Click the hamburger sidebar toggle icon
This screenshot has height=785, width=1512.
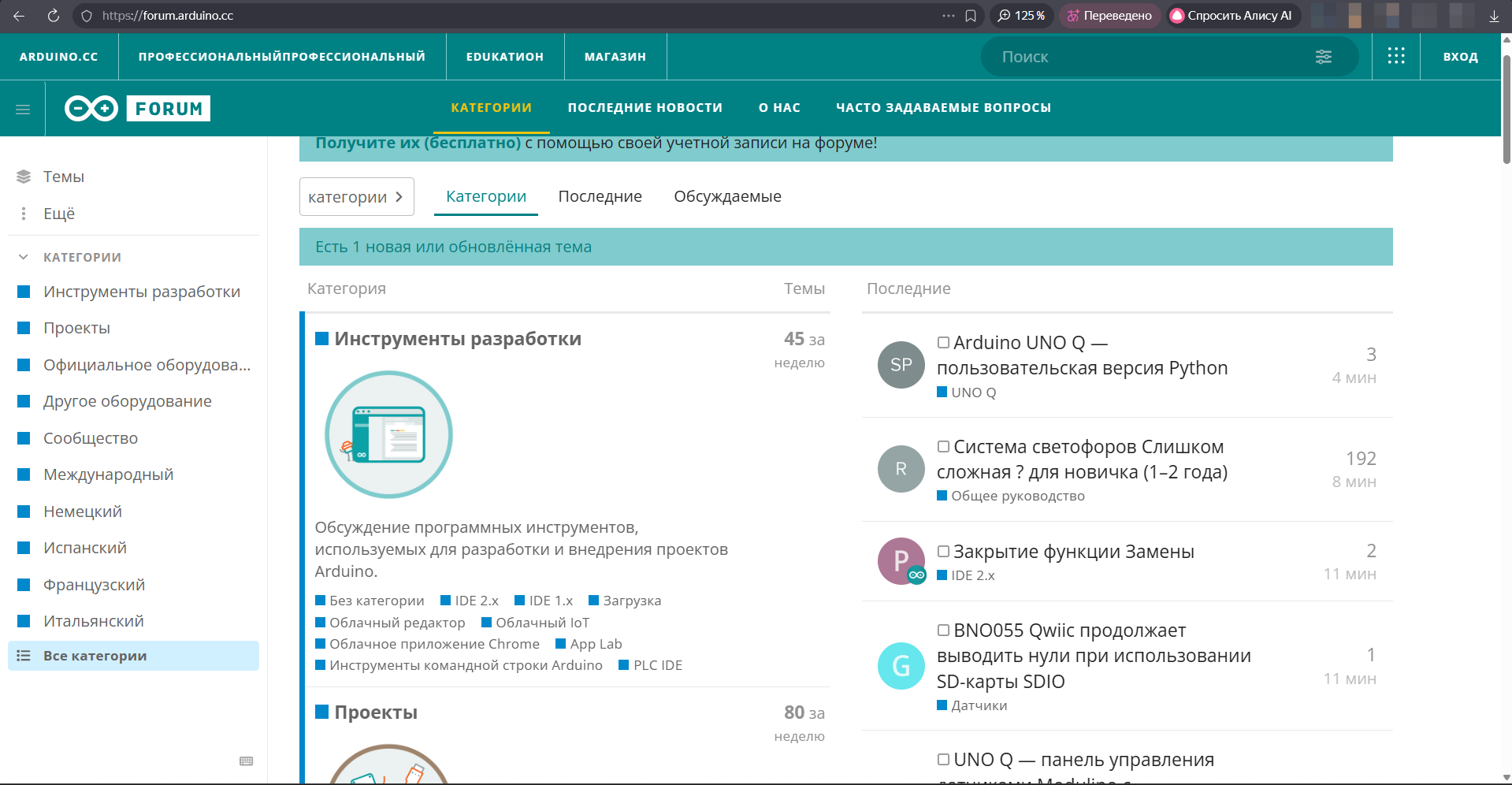23,109
